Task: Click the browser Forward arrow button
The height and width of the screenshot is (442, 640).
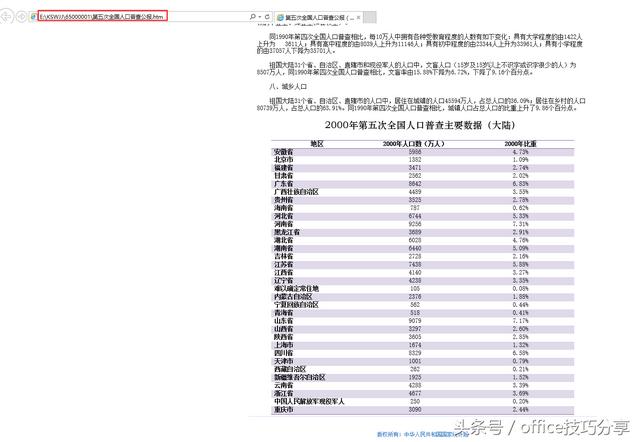Action: tap(21, 17)
